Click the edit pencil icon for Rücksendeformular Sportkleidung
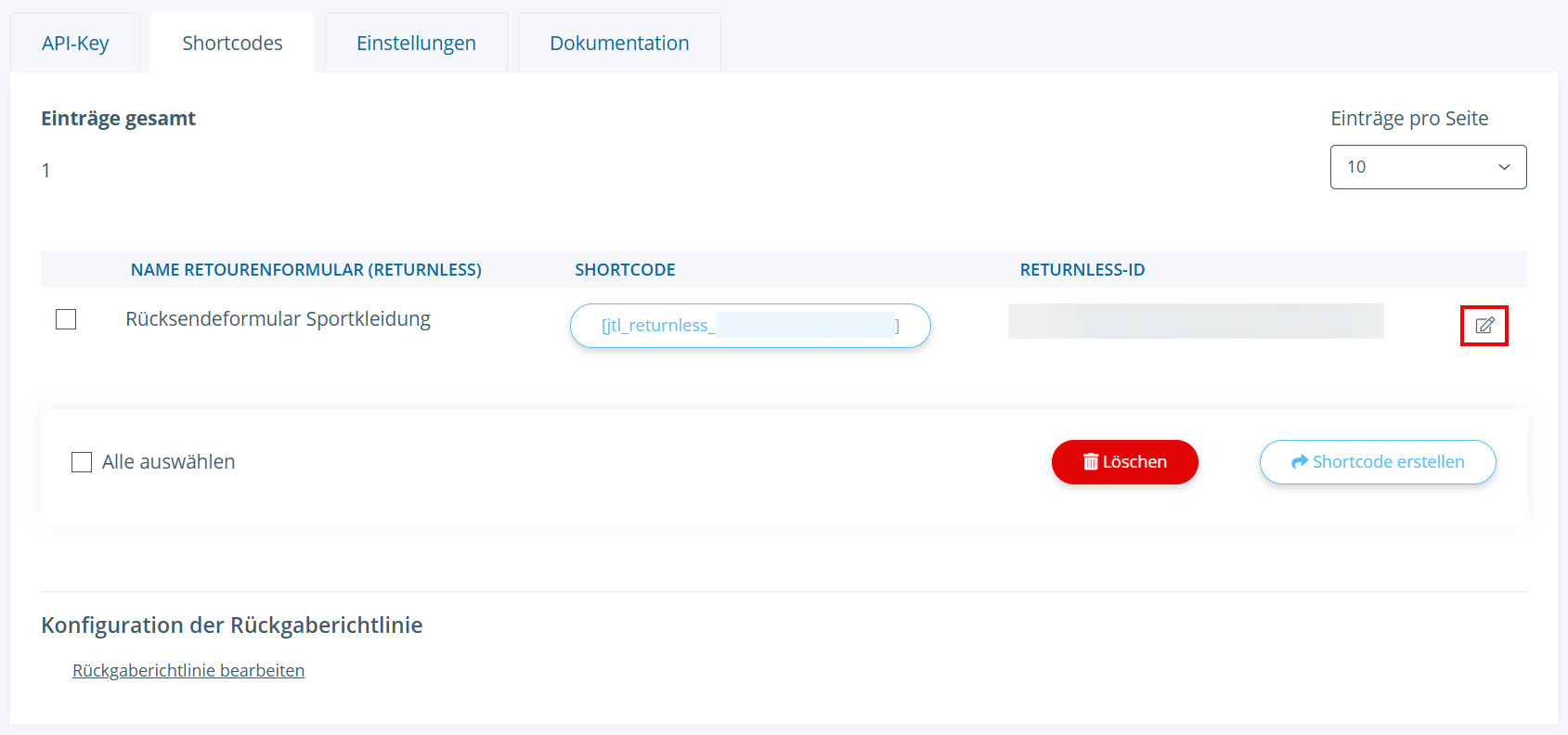Image resolution: width=1568 pixels, height=735 pixels. point(1484,326)
